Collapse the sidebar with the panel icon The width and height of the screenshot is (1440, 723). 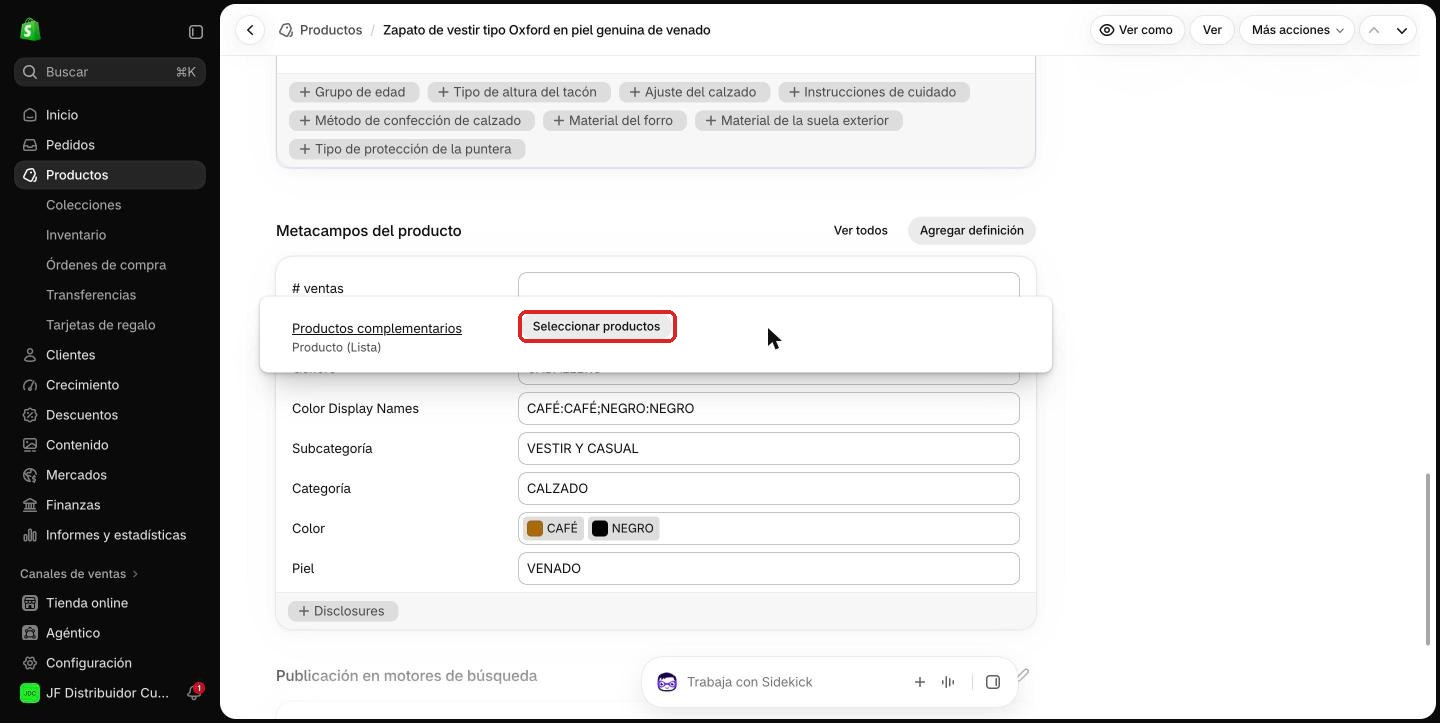pyautogui.click(x=196, y=32)
